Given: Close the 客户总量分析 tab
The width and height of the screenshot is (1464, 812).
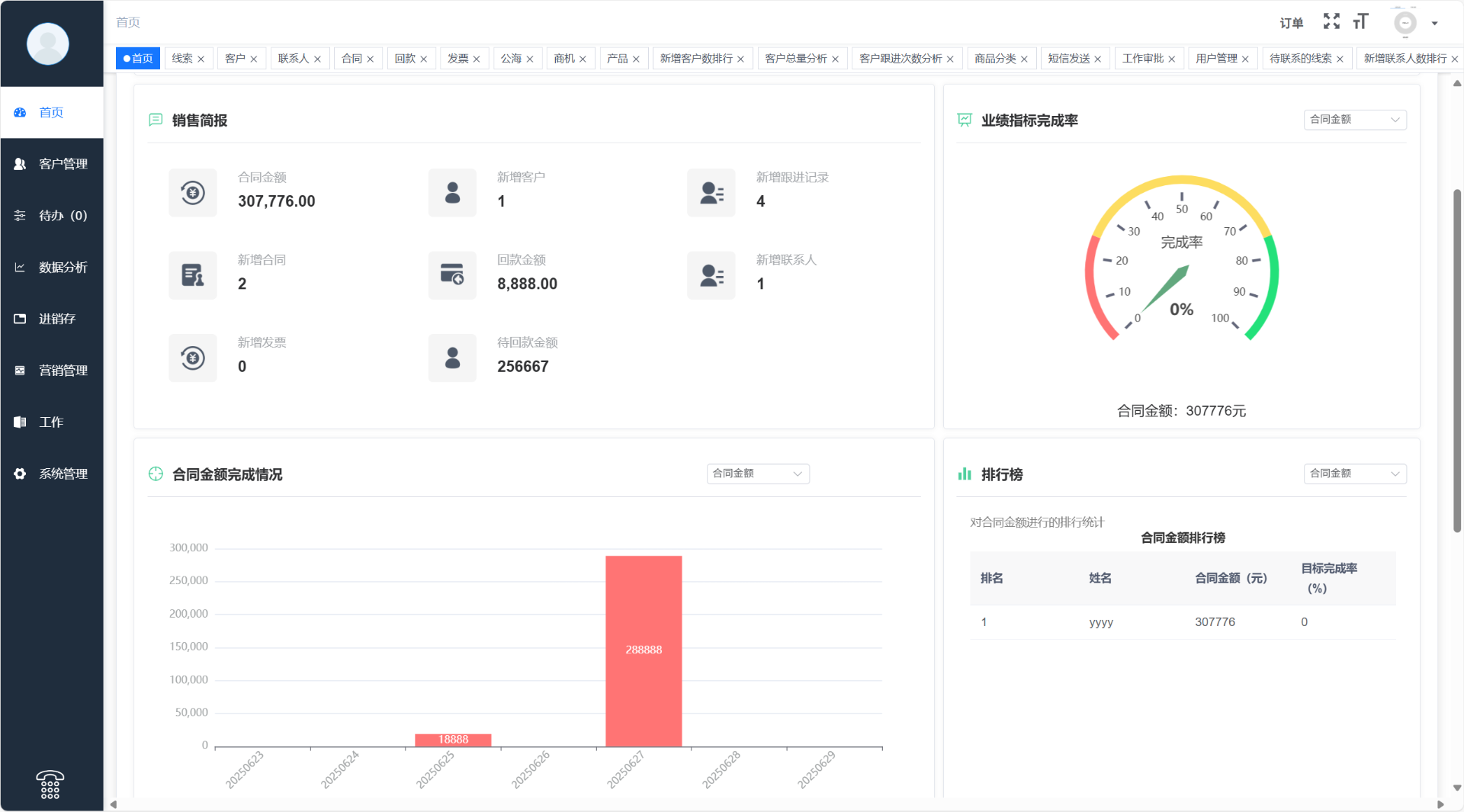Looking at the screenshot, I should tap(836, 59).
